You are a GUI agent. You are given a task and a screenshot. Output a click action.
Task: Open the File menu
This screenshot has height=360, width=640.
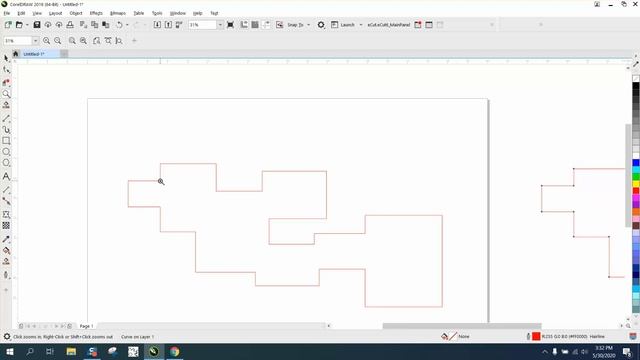pos(7,13)
